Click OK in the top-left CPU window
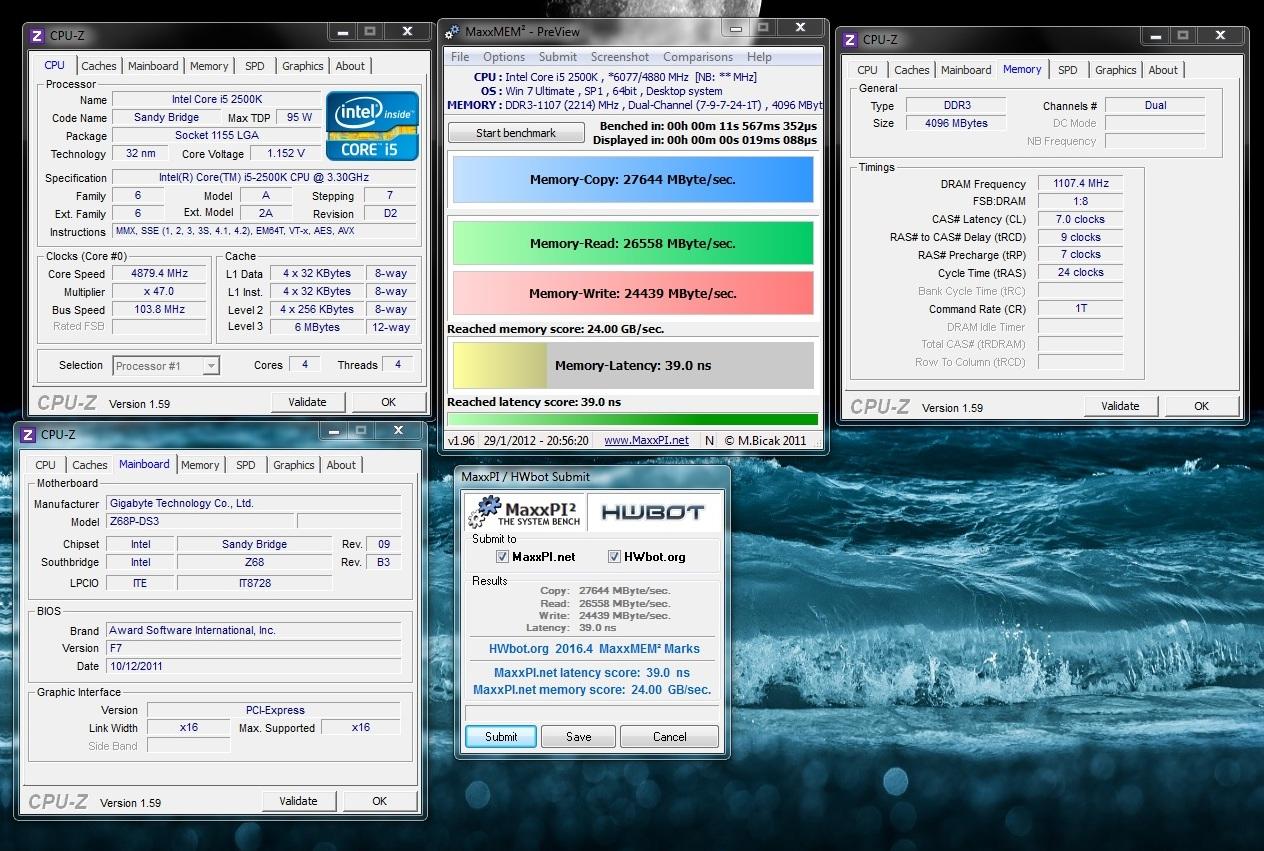Screen dimensions: 1264x851 click(389, 402)
